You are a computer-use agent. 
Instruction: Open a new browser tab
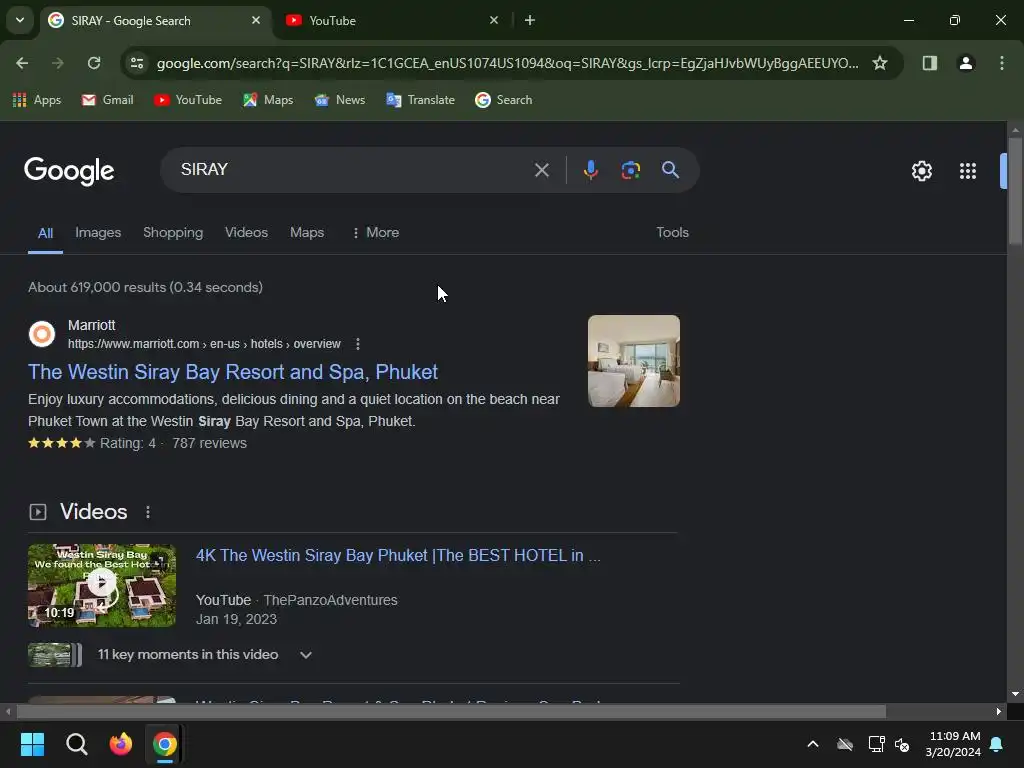pos(530,20)
